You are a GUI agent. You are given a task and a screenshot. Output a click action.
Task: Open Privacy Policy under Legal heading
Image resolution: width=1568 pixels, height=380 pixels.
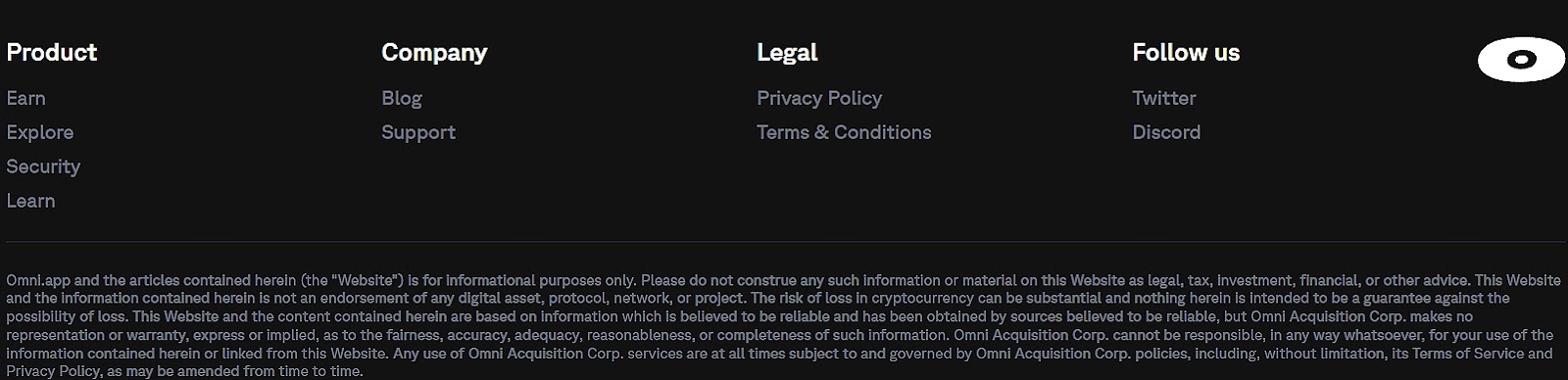[x=819, y=98]
